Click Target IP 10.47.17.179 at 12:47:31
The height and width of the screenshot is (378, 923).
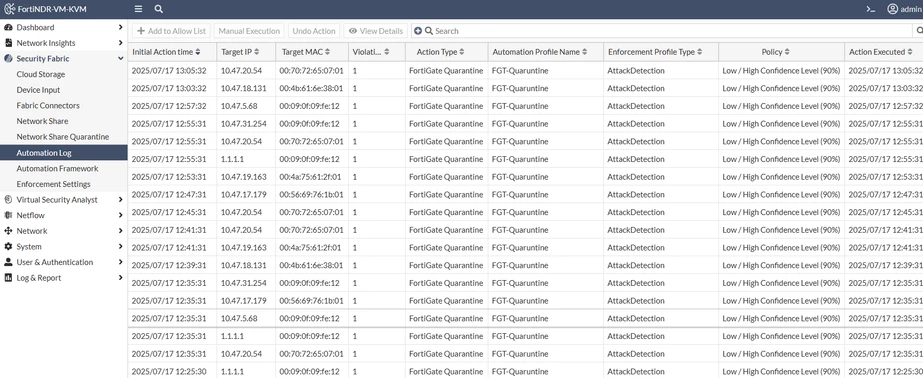point(244,194)
